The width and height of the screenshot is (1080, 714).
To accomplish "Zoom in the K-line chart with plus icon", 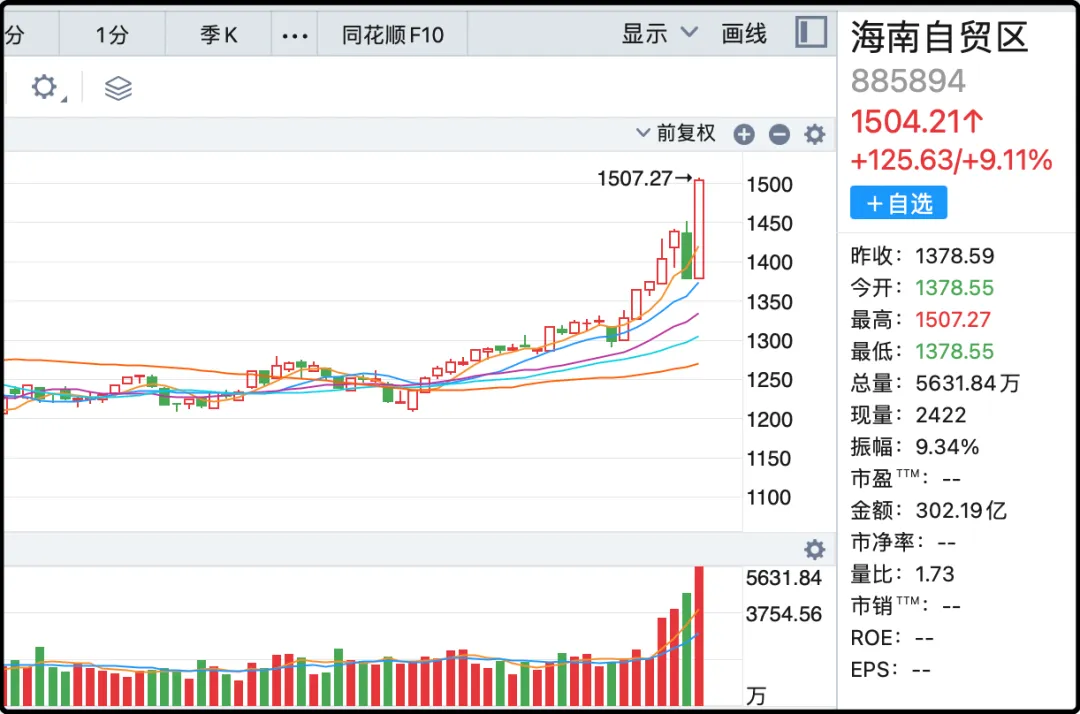I will (743, 134).
